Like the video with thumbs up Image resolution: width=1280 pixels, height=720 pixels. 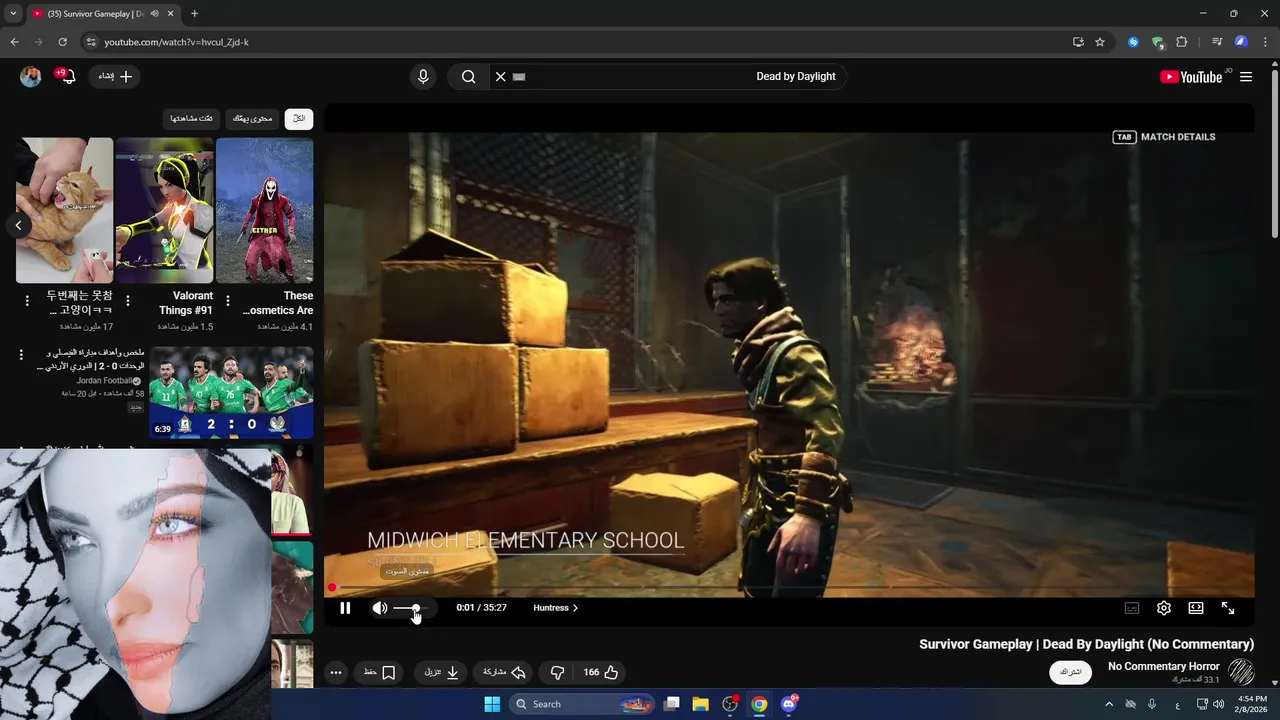click(x=601, y=672)
